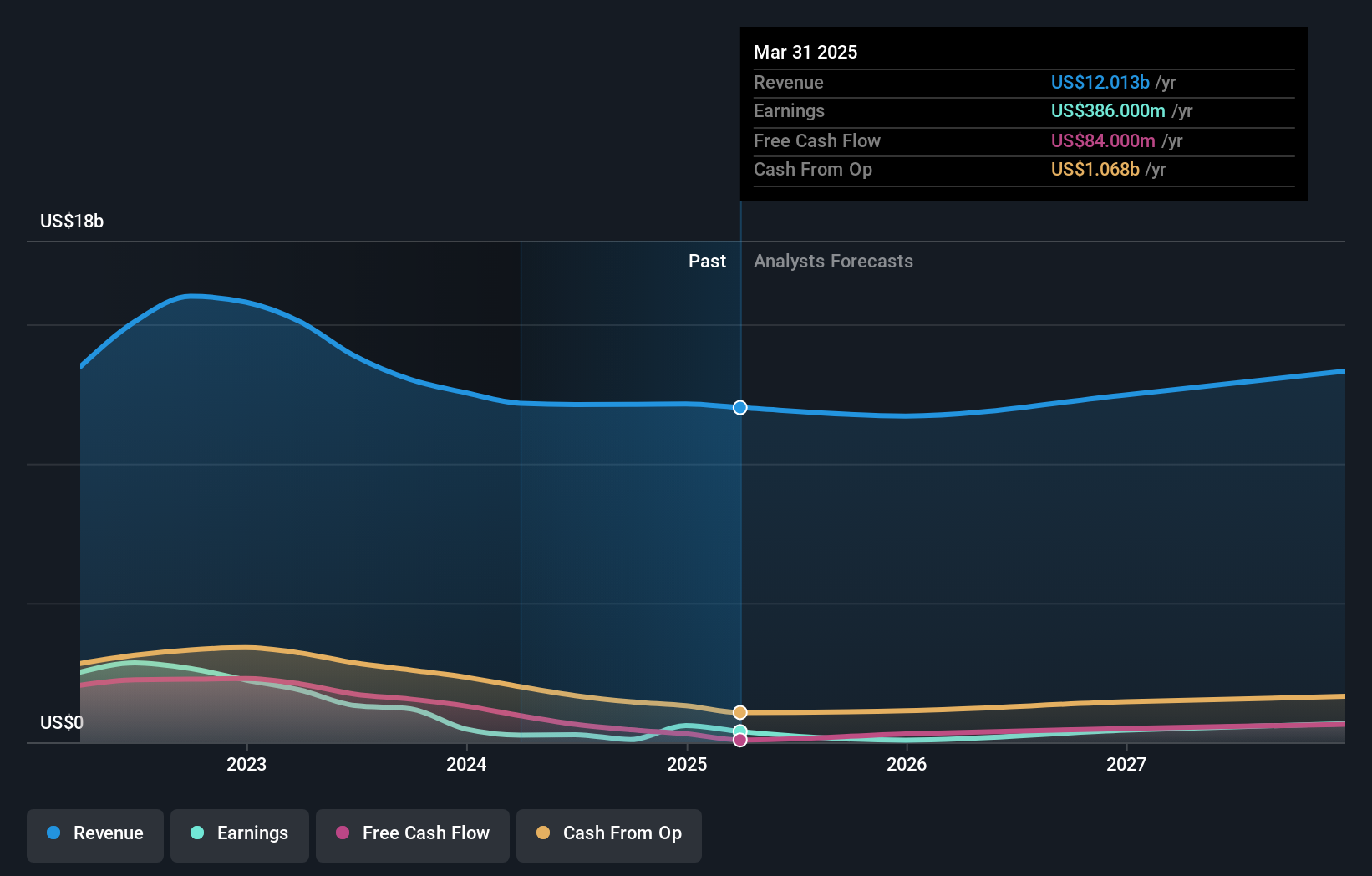Toggle the Free Cash Flow legend series

pyautogui.click(x=413, y=835)
